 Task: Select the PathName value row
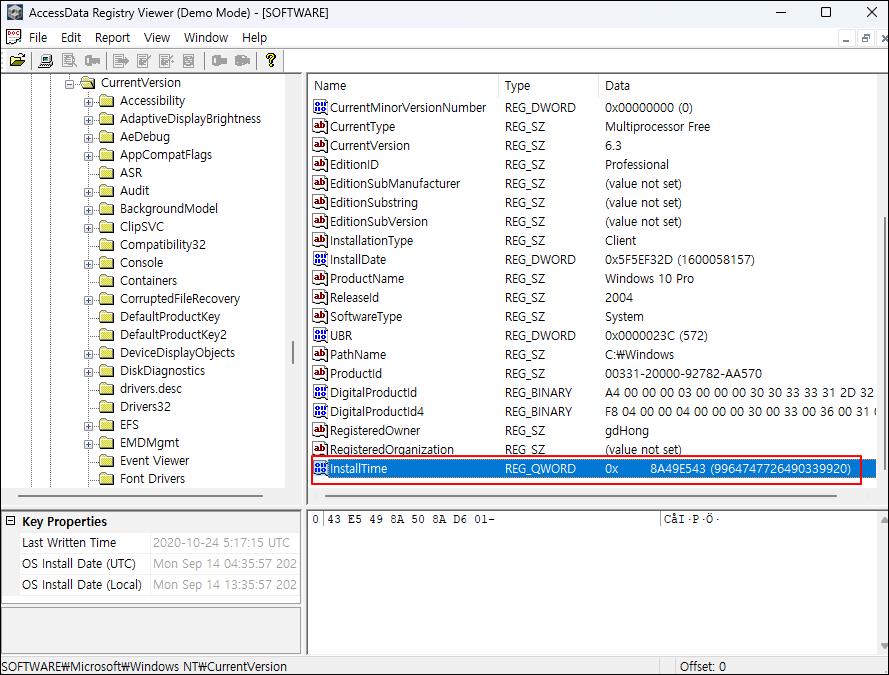click(x=594, y=354)
